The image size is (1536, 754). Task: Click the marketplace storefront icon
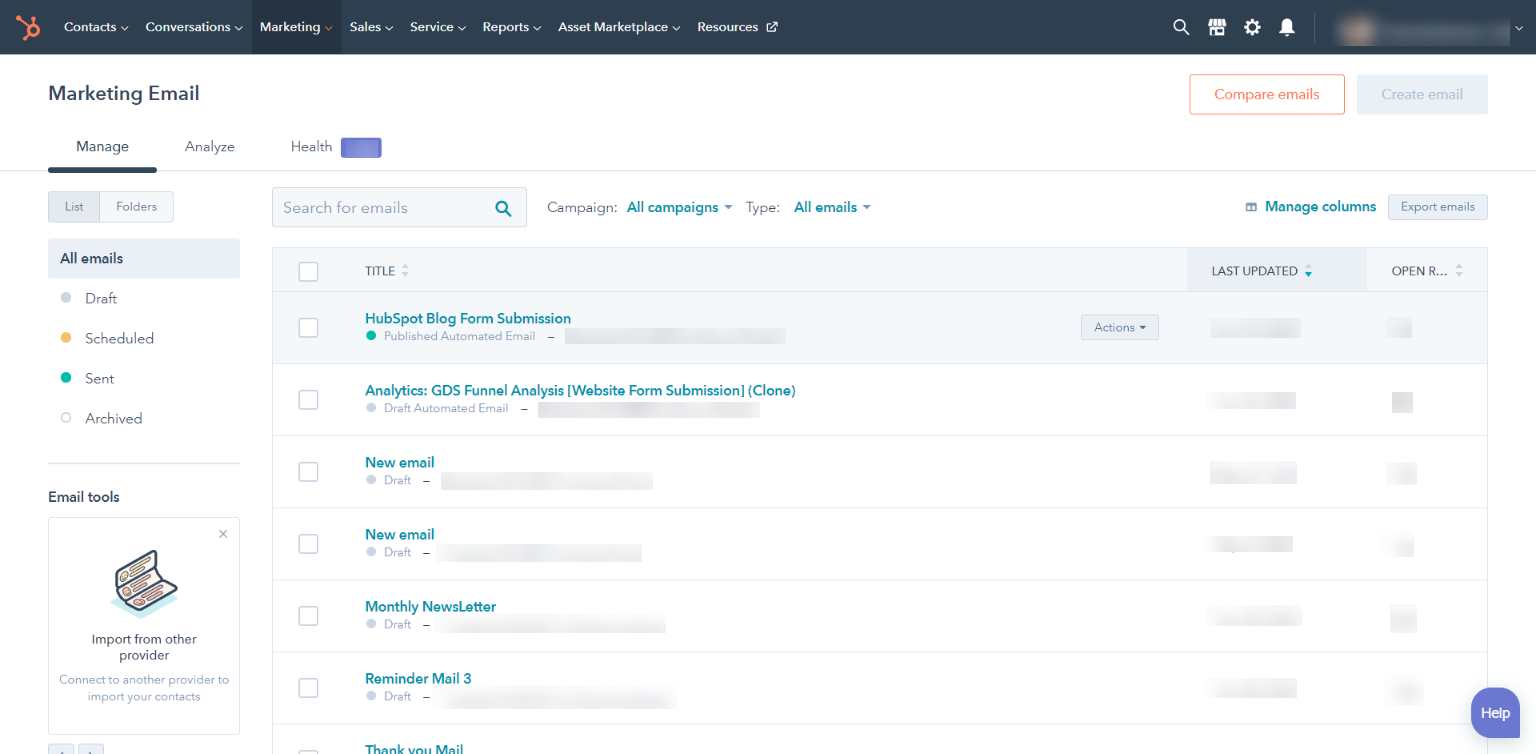(x=1217, y=27)
